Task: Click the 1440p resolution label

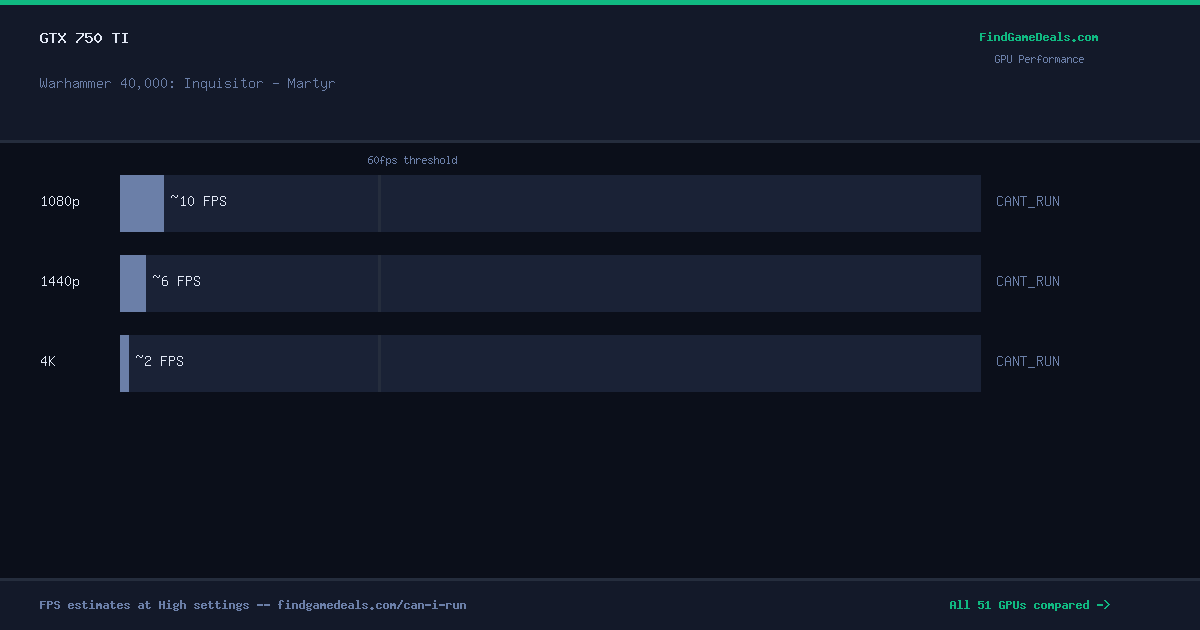Action: [x=60, y=281]
